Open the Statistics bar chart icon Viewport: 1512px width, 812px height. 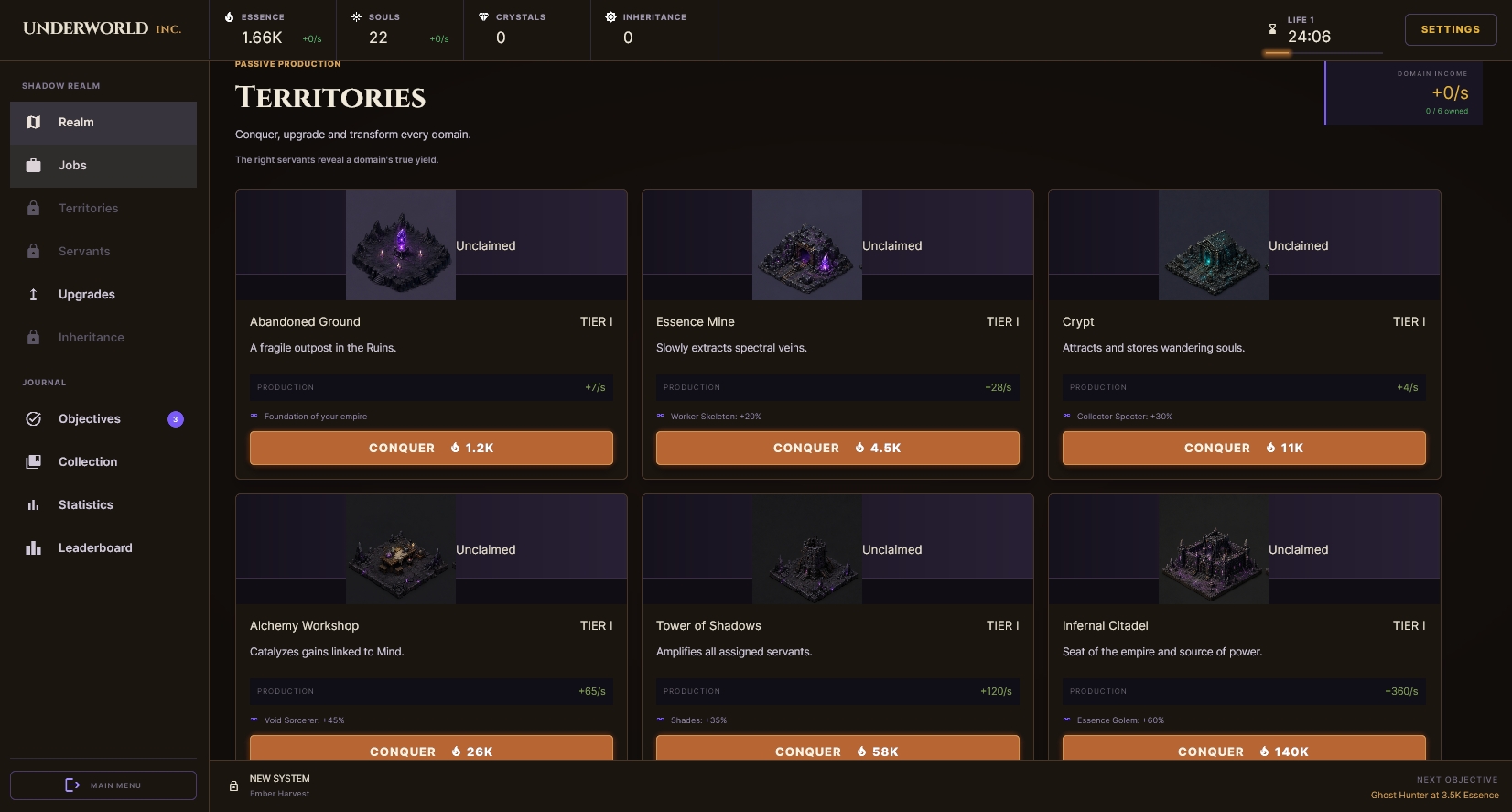click(x=34, y=505)
